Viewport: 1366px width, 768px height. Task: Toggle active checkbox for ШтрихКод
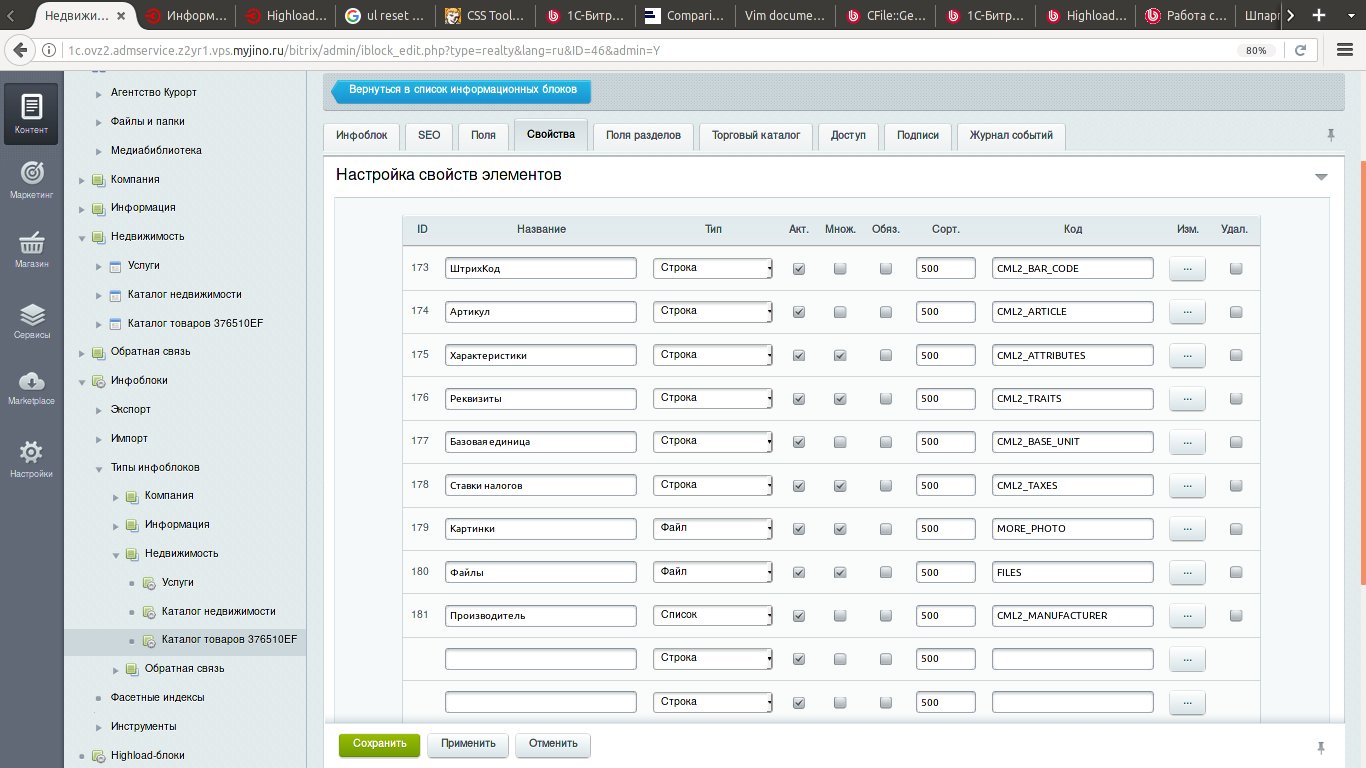click(x=799, y=269)
